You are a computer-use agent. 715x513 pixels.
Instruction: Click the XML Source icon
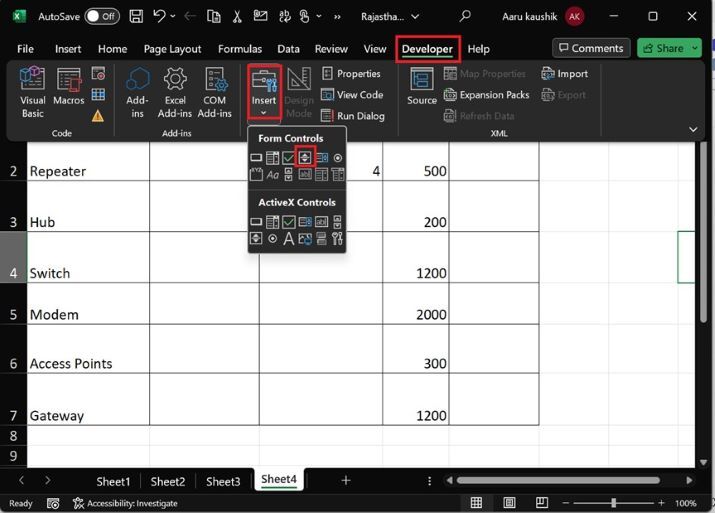[x=421, y=87]
